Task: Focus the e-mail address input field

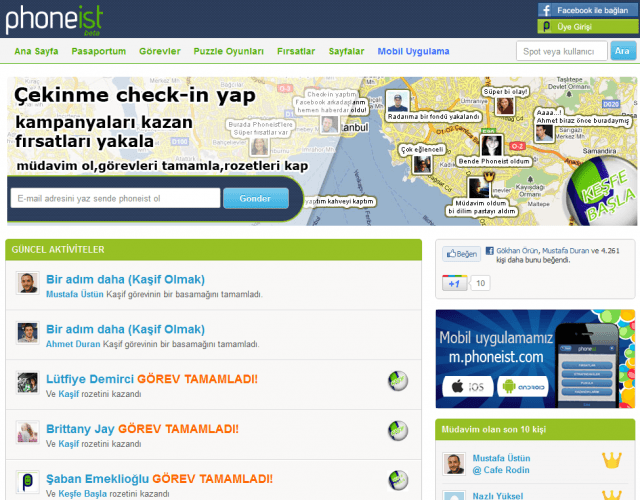Action: 116,198
